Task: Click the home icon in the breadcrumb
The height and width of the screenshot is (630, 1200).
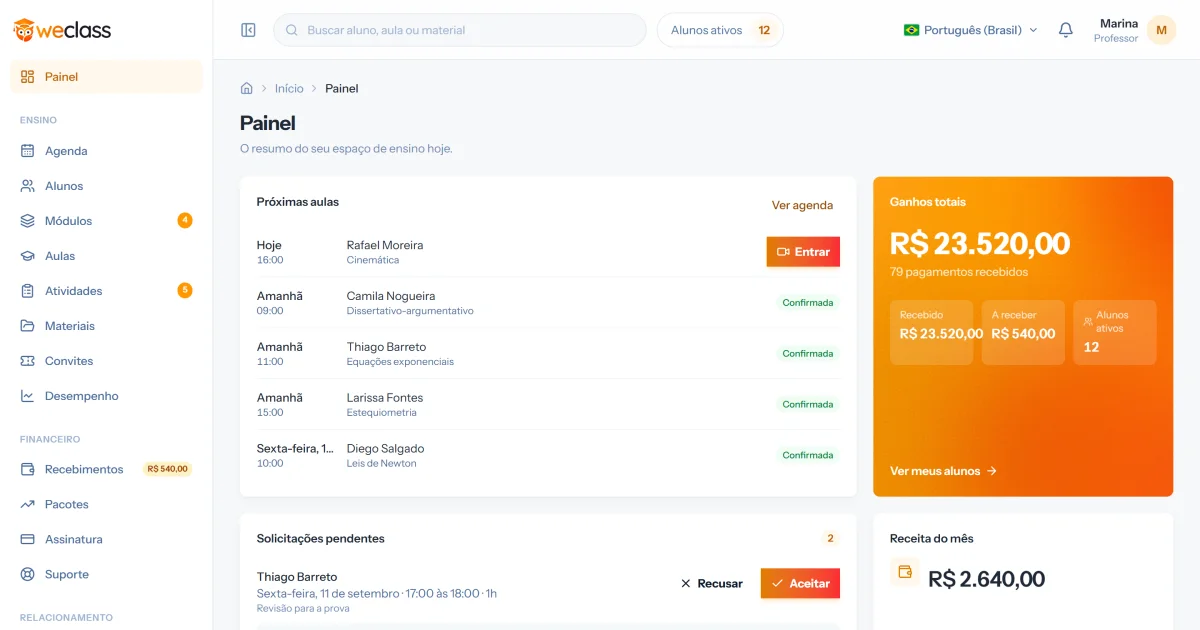Action: (x=247, y=88)
